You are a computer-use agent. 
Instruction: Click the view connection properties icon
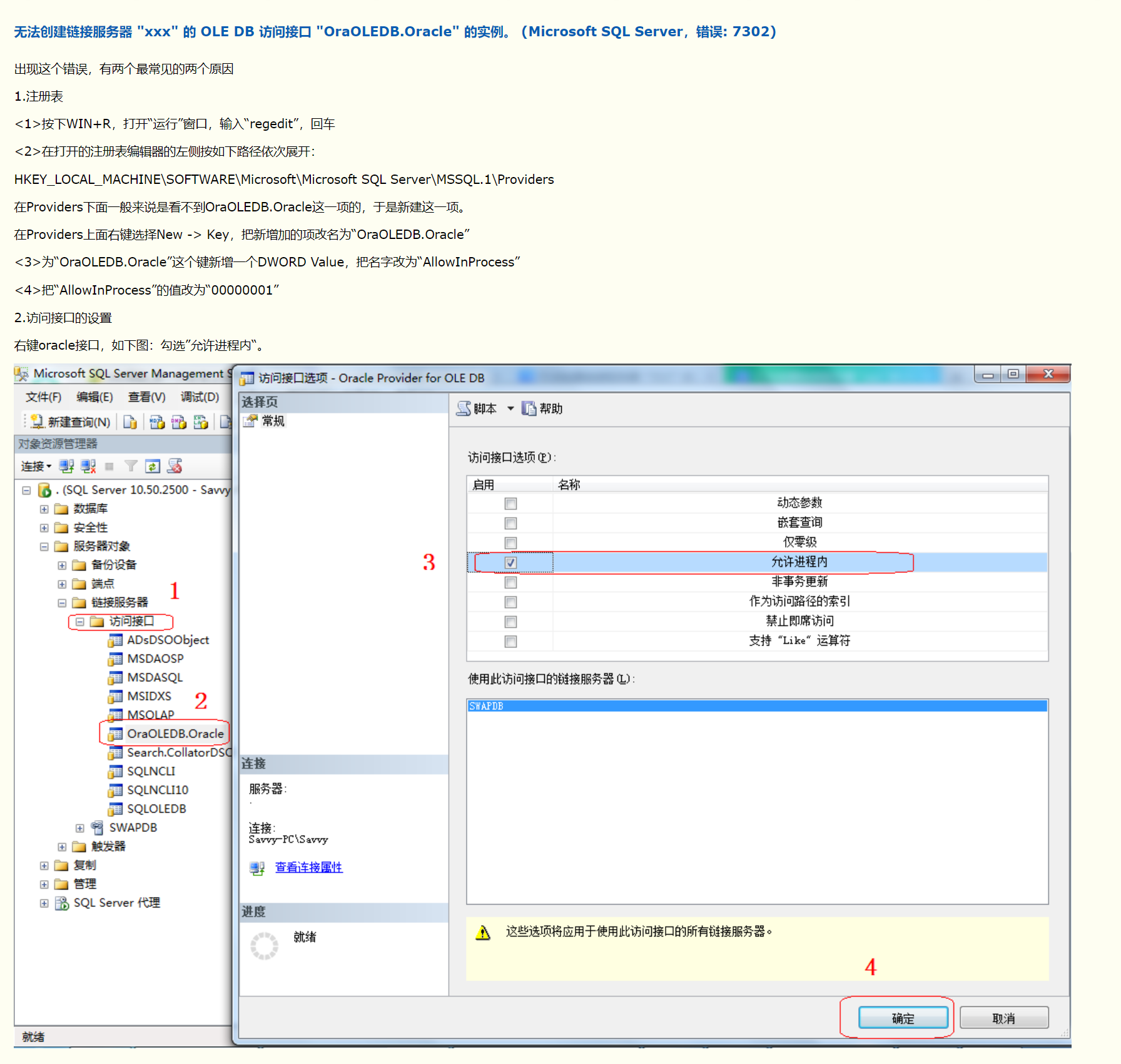(x=256, y=868)
